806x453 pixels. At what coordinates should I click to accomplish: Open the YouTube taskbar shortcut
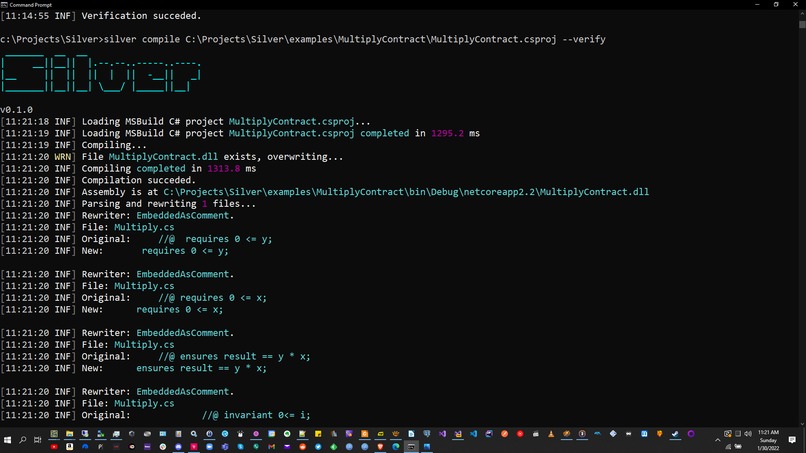pyautogui.click(x=54, y=446)
